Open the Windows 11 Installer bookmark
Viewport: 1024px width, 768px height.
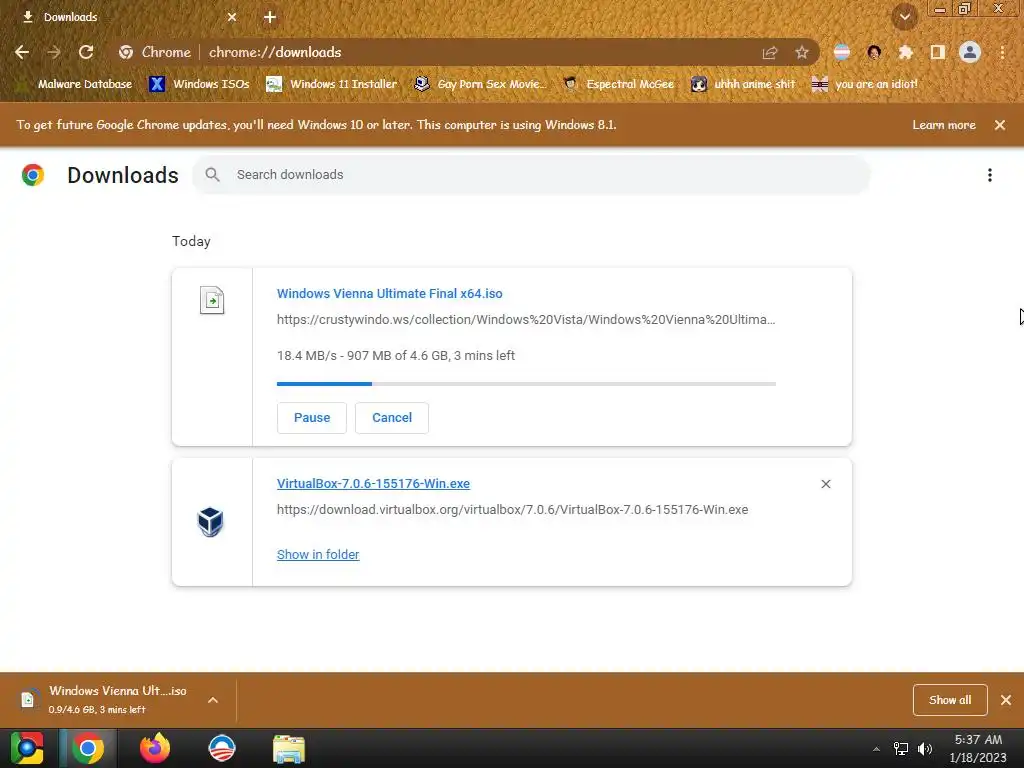tap(332, 84)
